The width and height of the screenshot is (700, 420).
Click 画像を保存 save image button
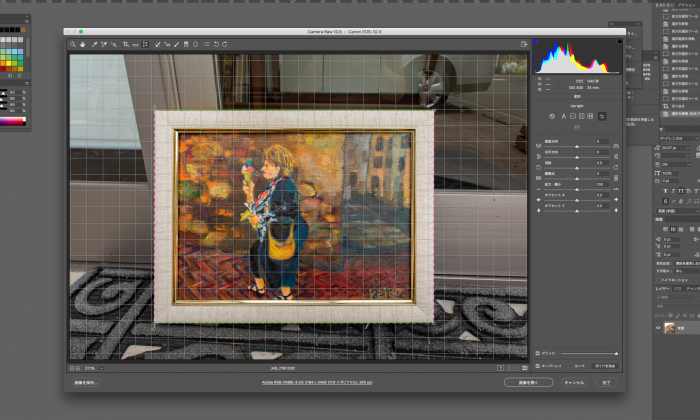86,383
